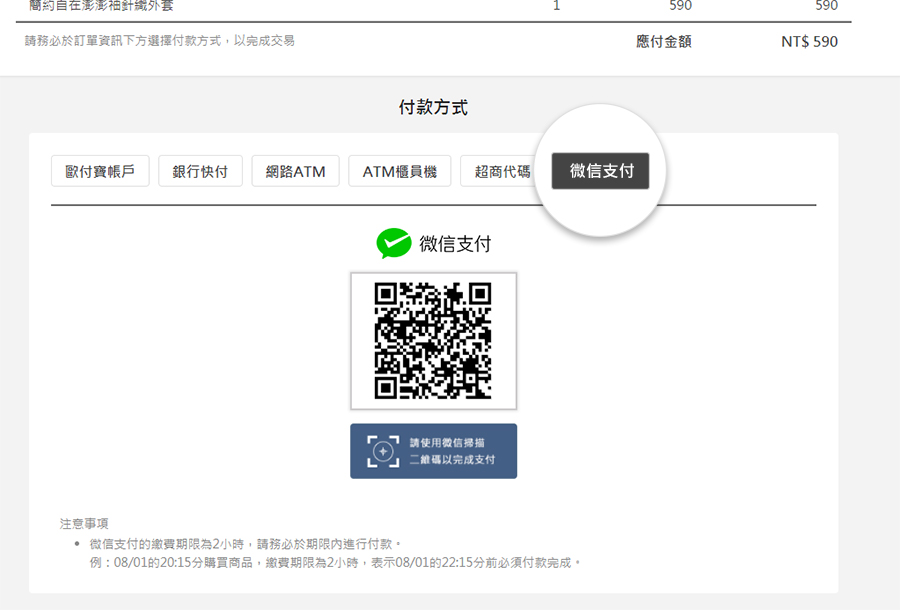Click the note about 繳費期限為2小時
Image resolution: width=900 pixels, height=610 pixels.
[x=245, y=543]
